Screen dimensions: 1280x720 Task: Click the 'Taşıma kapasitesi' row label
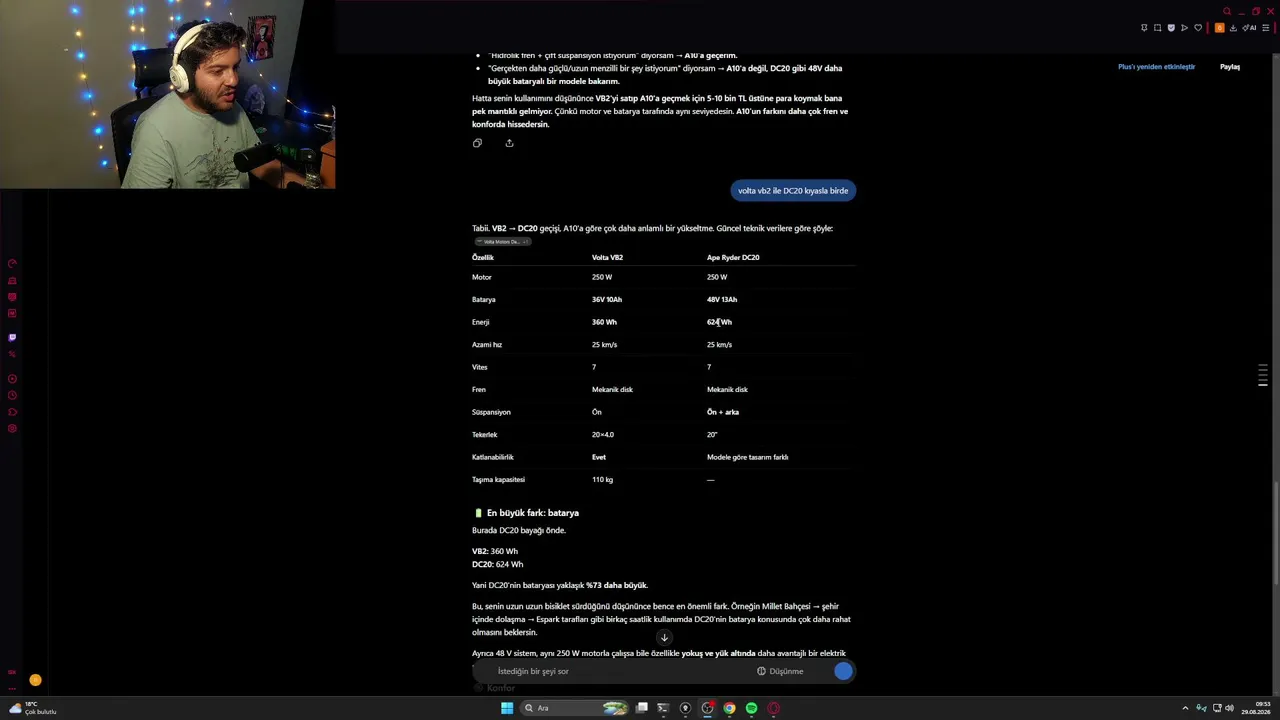point(499,480)
